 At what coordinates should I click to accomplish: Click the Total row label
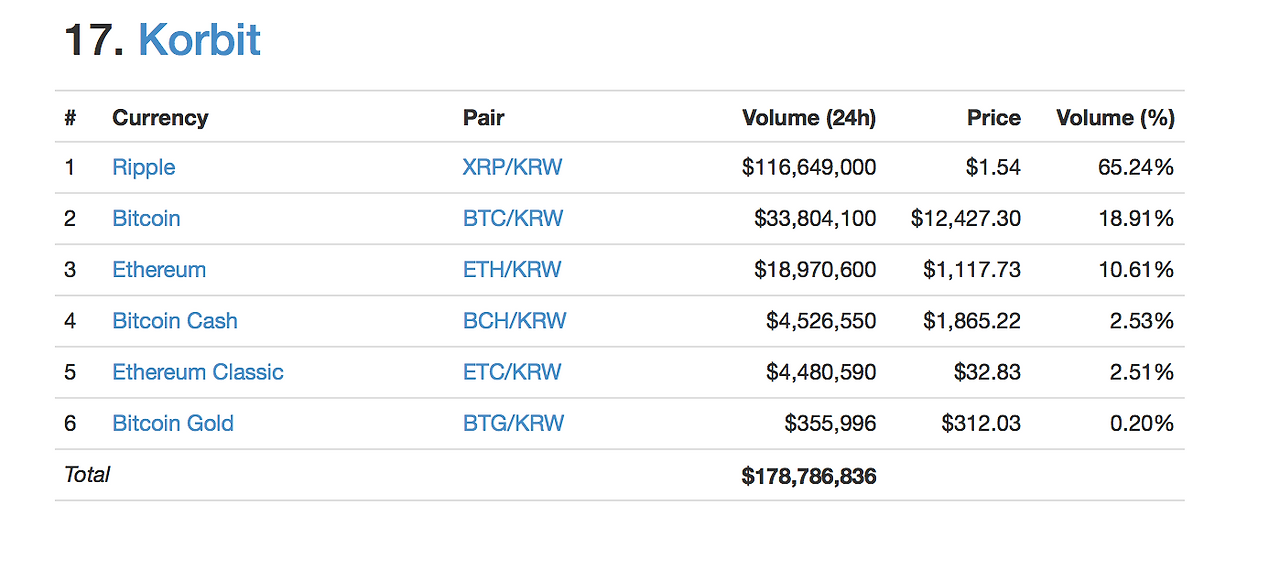(x=87, y=474)
